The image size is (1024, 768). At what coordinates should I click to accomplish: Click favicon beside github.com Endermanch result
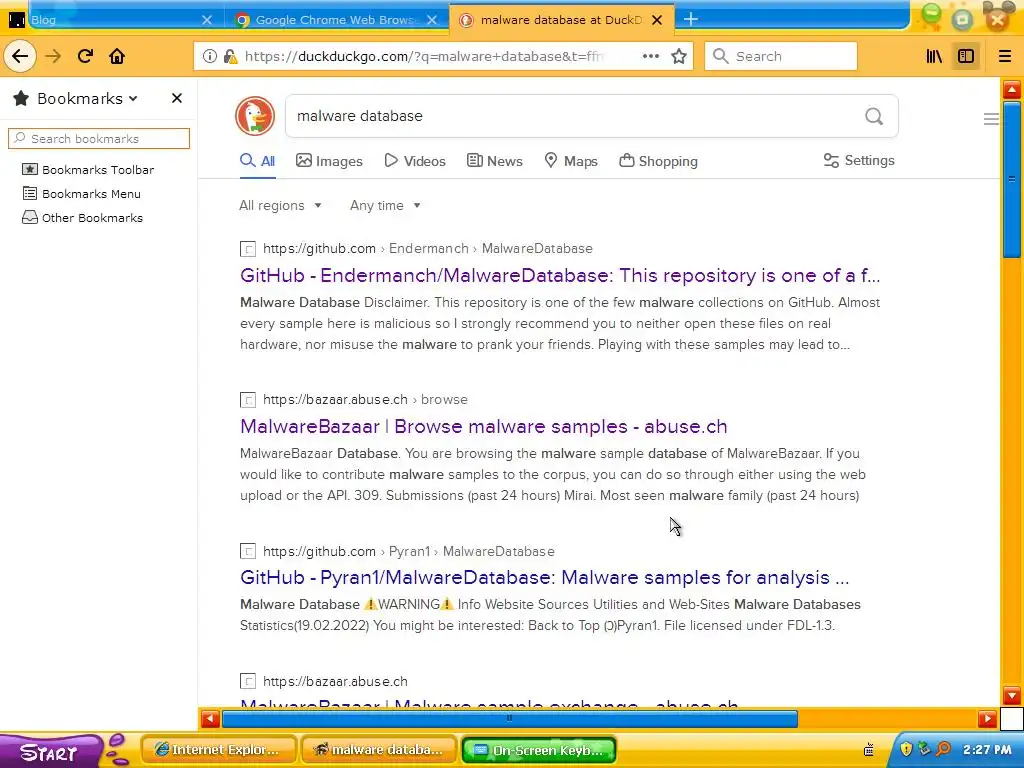click(248, 249)
